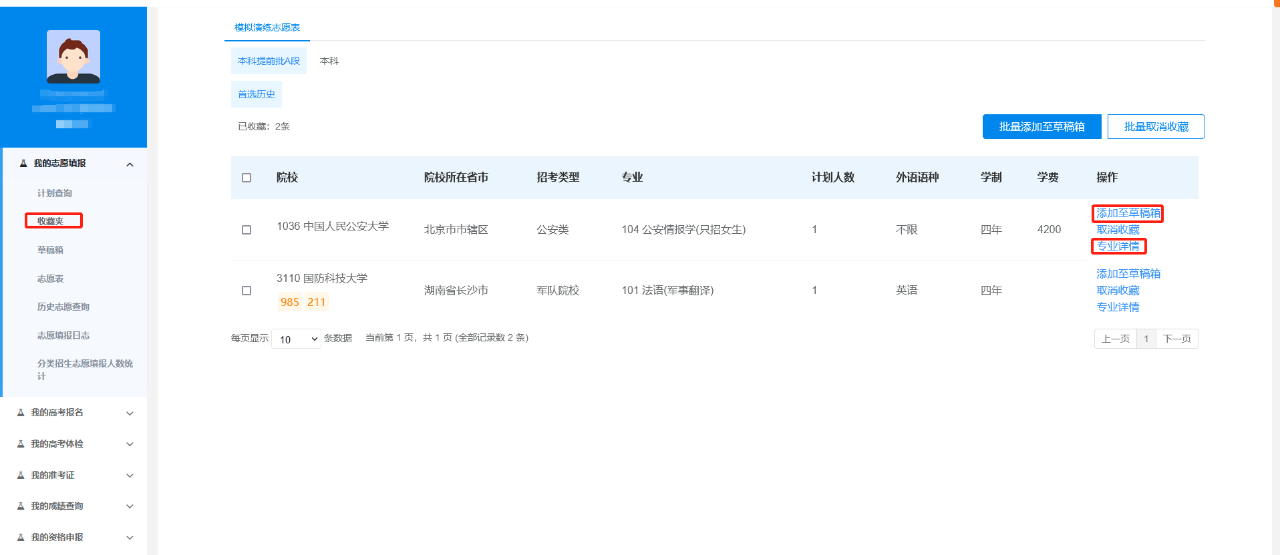The image size is (1280, 555).
Task: Click the user avatar picture
Action: [x=73, y=56]
